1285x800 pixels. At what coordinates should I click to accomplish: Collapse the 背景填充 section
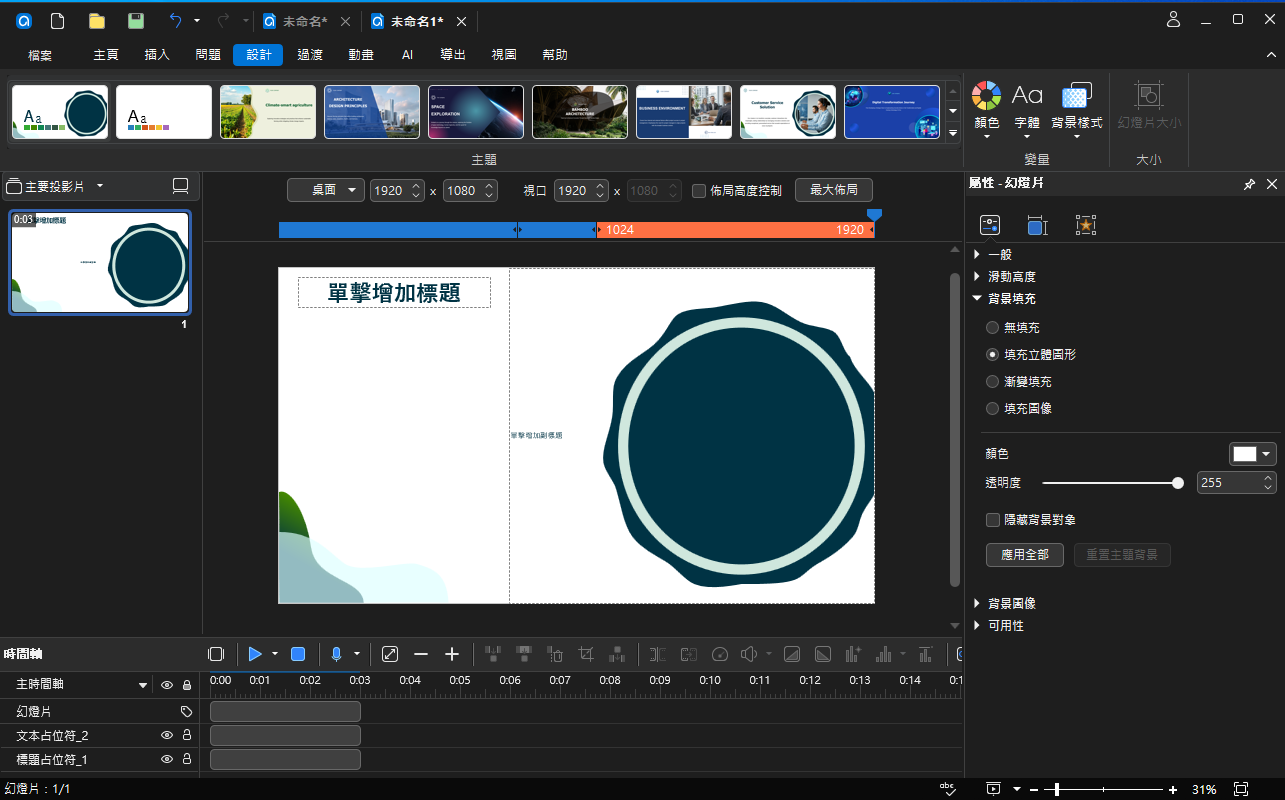[977, 298]
